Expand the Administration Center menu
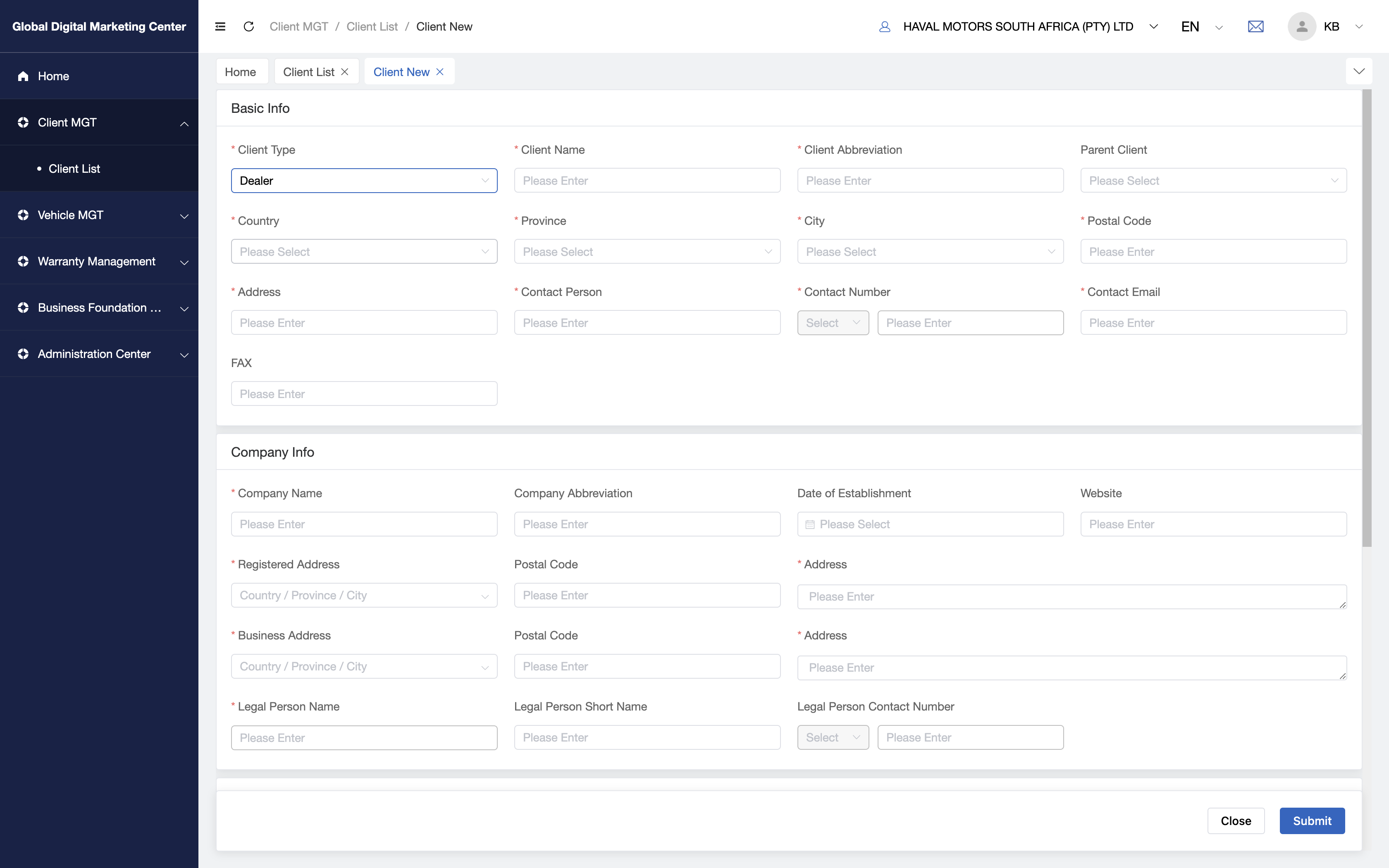 [x=184, y=355]
